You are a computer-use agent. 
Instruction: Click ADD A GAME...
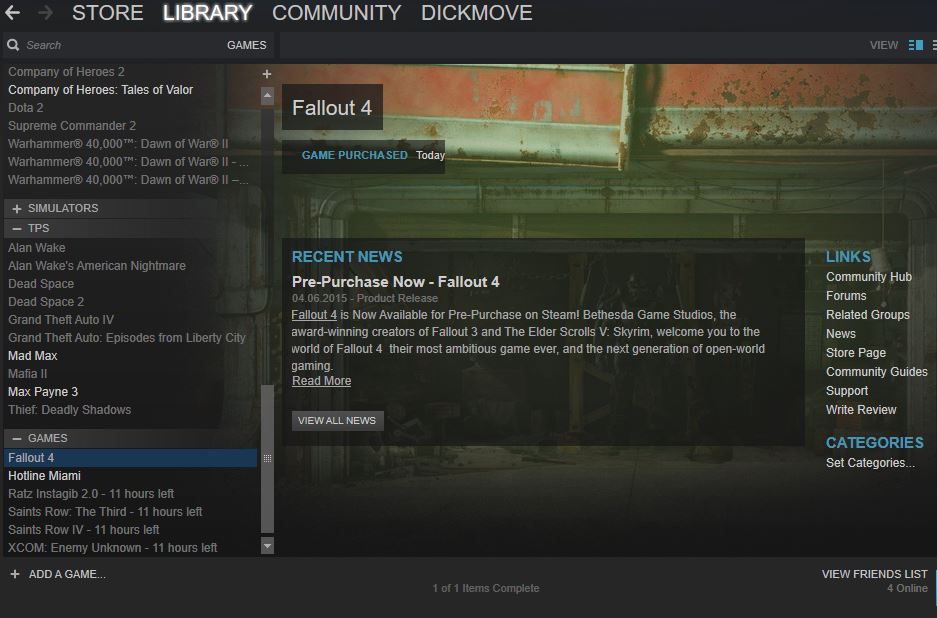tap(67, 574)
